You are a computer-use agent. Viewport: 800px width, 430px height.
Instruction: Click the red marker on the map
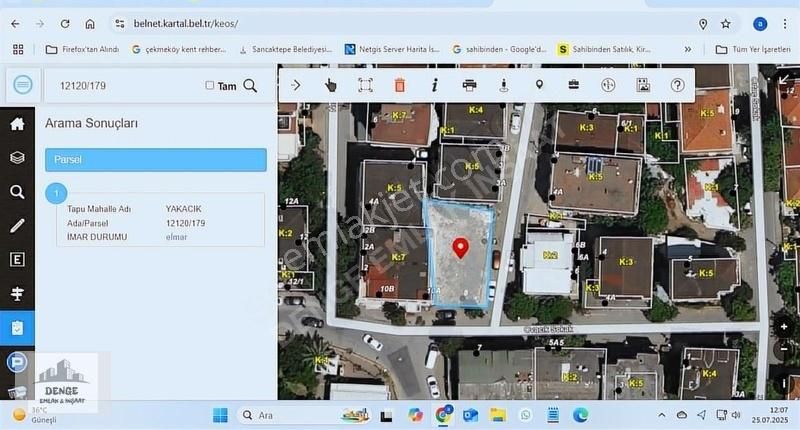coord(461,247)
